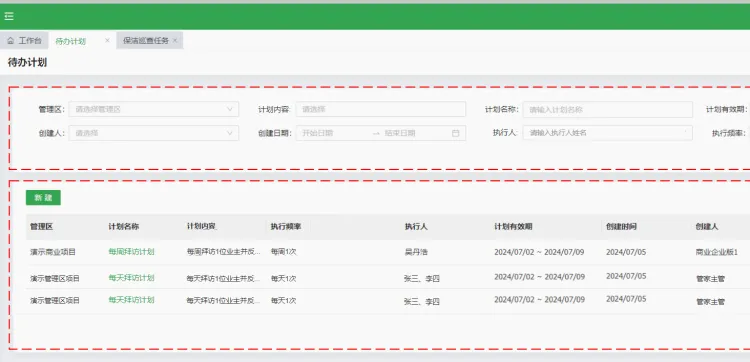Screen dimensions: 750x362
Task: Open the 每周拜访计划 link
Action: pos(132,252)
